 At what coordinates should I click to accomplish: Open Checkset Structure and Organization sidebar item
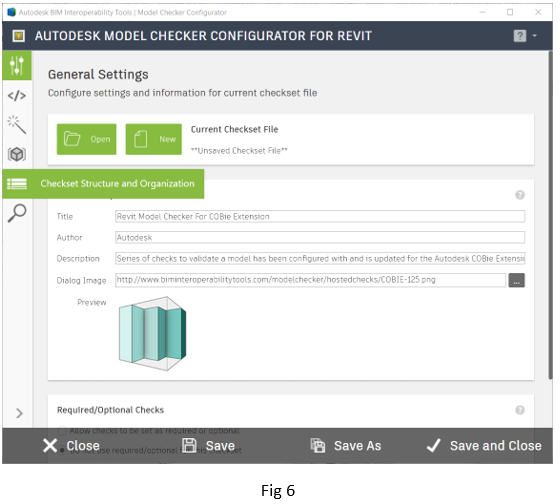coord(103,184)
